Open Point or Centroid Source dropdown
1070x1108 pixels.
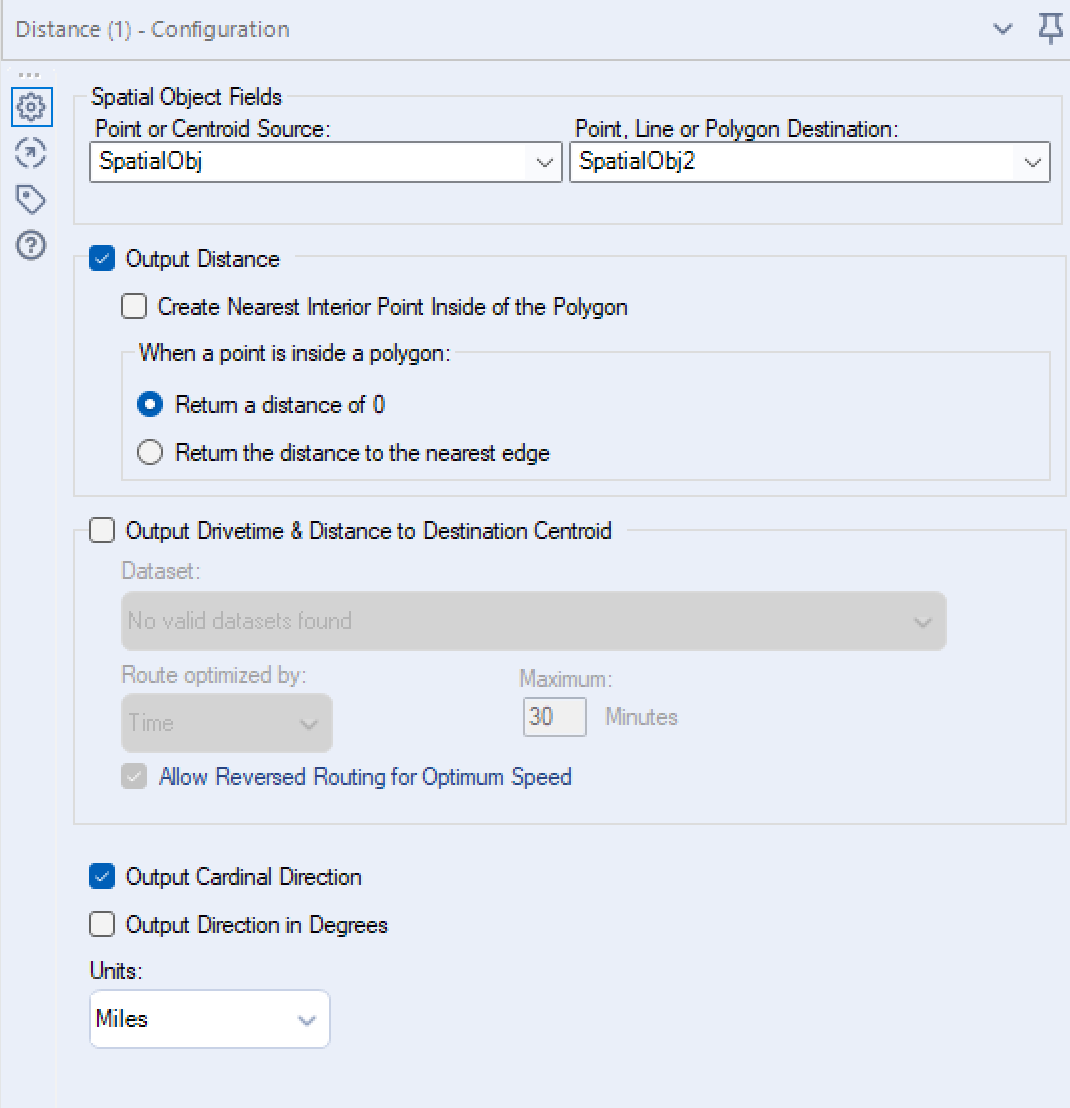pos(325,162)
